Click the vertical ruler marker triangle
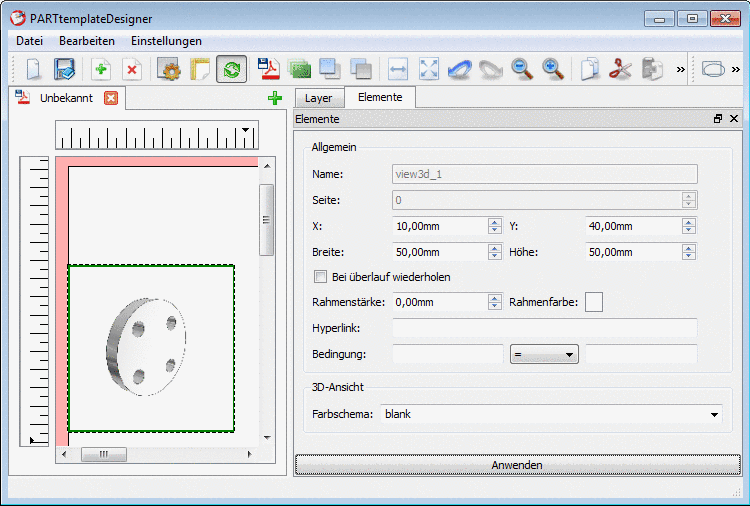The width and height of the screenshot is (750, 506). click(32, 440)
